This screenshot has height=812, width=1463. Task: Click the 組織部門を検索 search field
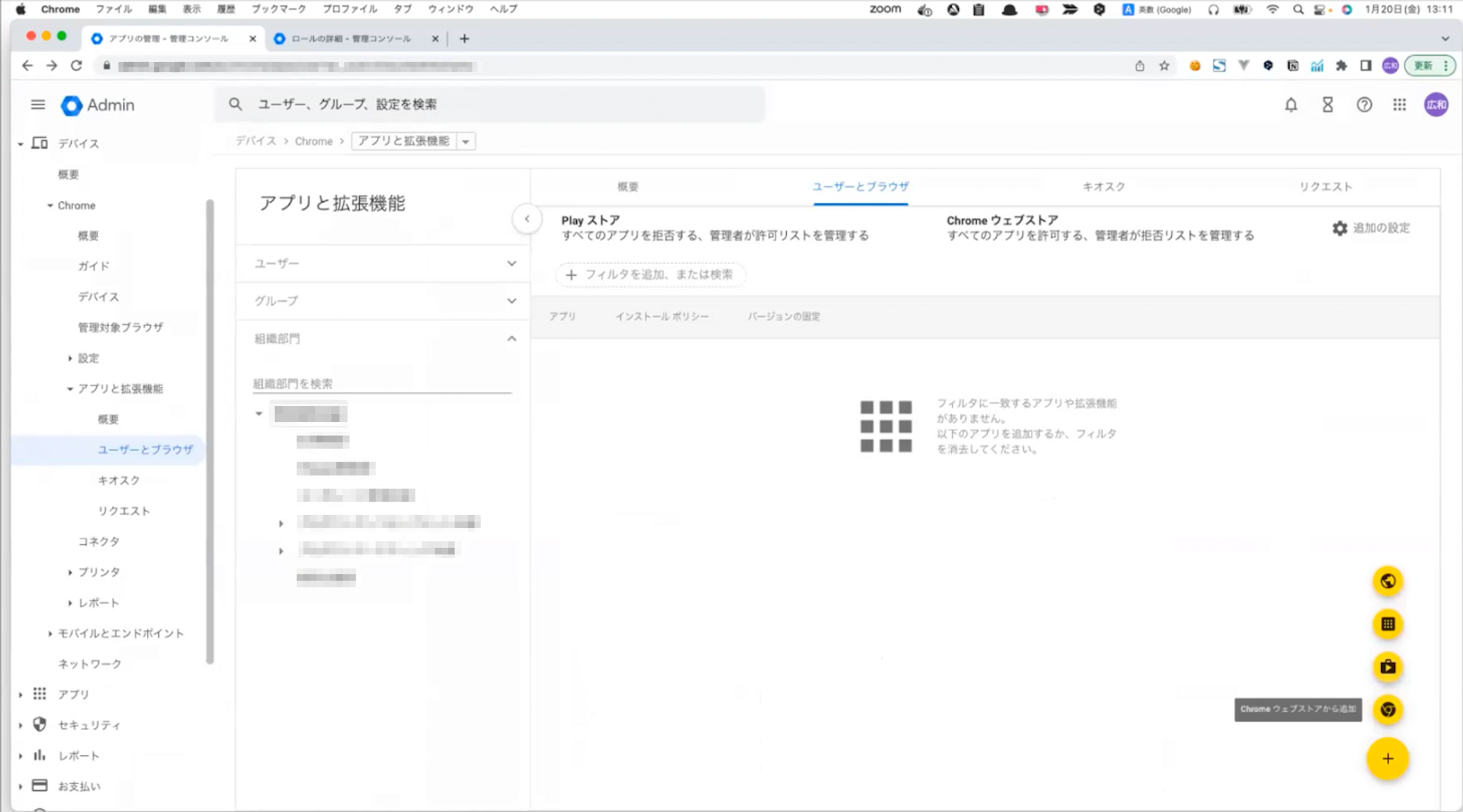click(x=381, y=383)
